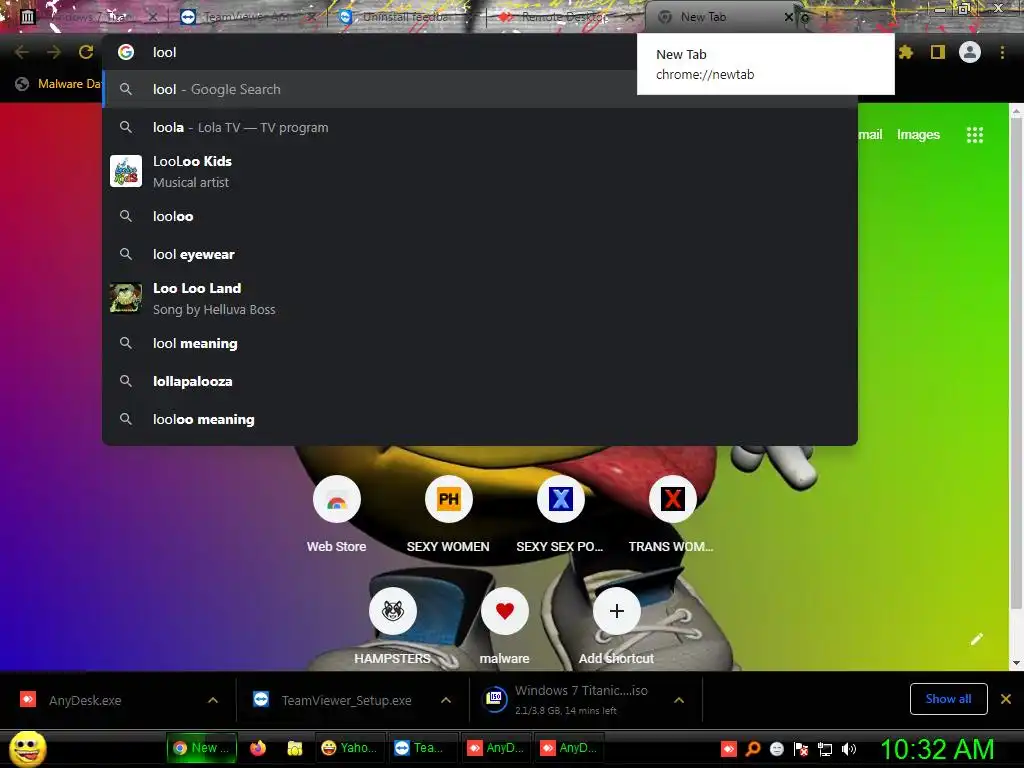
Task: Close the downloads bar
Action: tap(1006, 699)
